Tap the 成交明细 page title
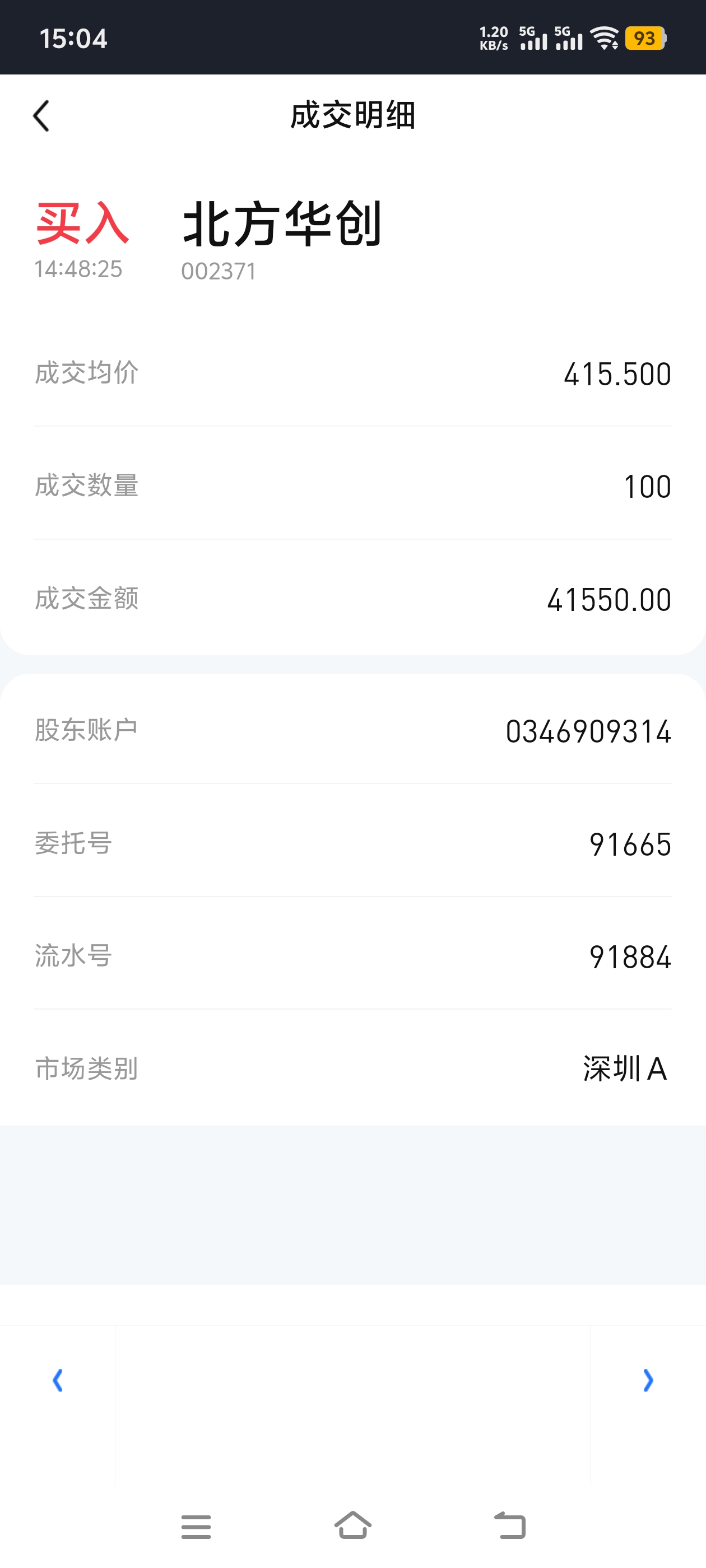706x1568 pixels. click(x=352, y=116)
